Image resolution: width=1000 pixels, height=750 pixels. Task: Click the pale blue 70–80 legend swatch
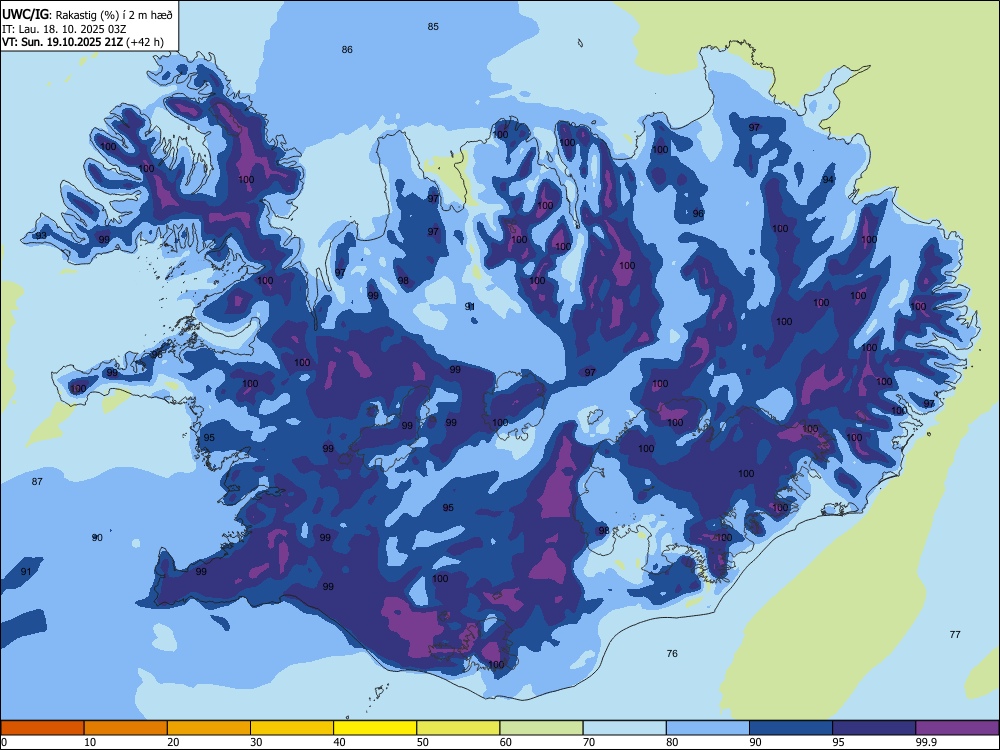[x=624, y=728]
